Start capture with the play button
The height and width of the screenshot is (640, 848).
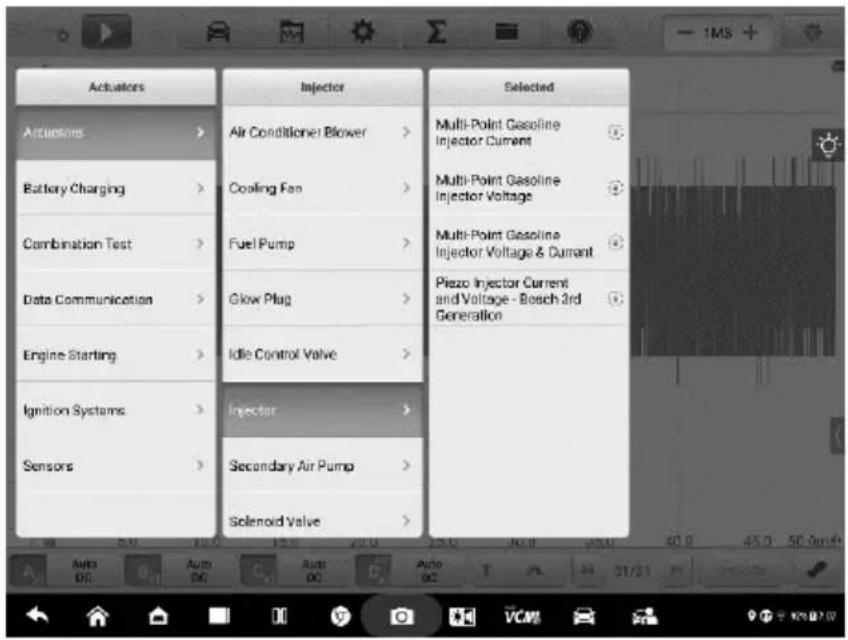(x=106, y=32)
